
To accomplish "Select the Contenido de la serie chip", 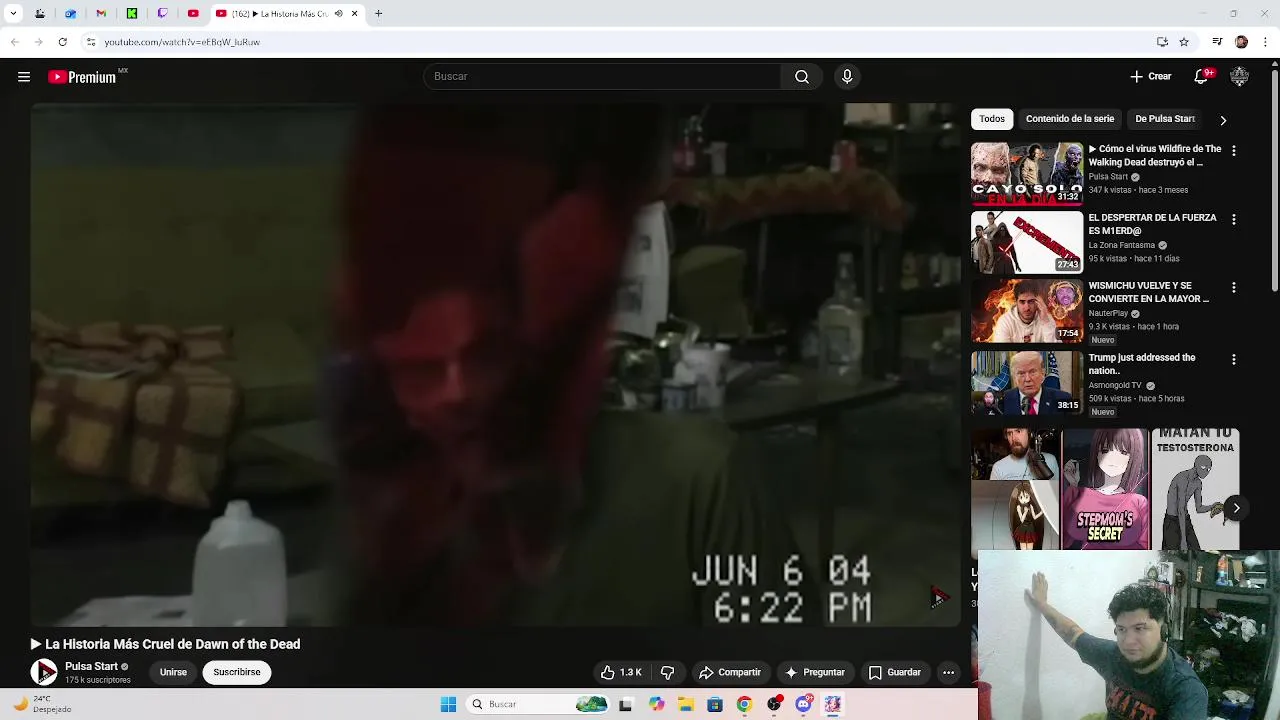I will [1070, 119].
